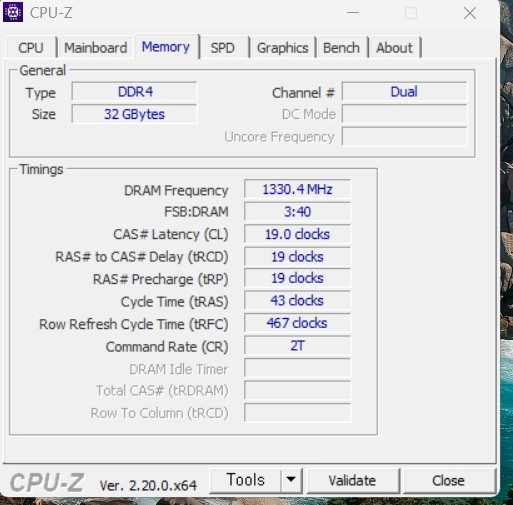Click the Close button at bottom

448,480
